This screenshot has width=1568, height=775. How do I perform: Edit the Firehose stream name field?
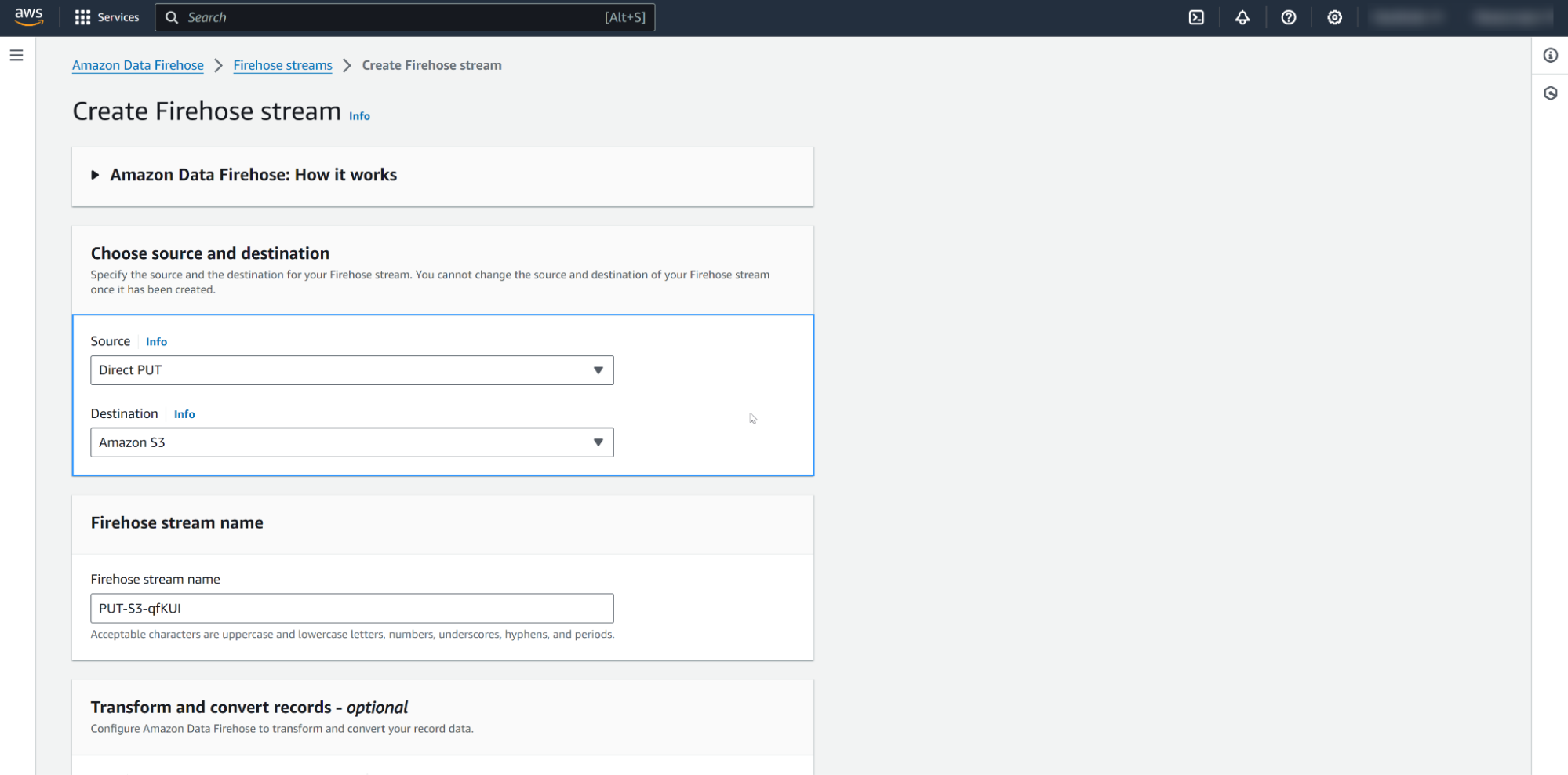click(x=351, y=608)
